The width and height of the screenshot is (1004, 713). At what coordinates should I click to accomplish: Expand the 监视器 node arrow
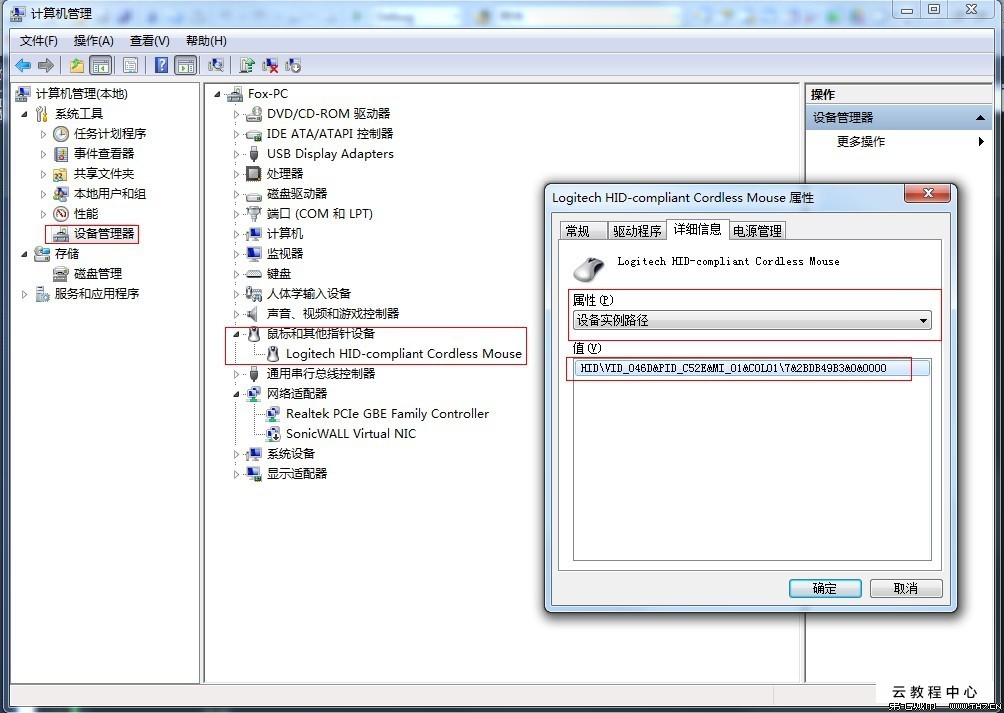click(236, 254)
